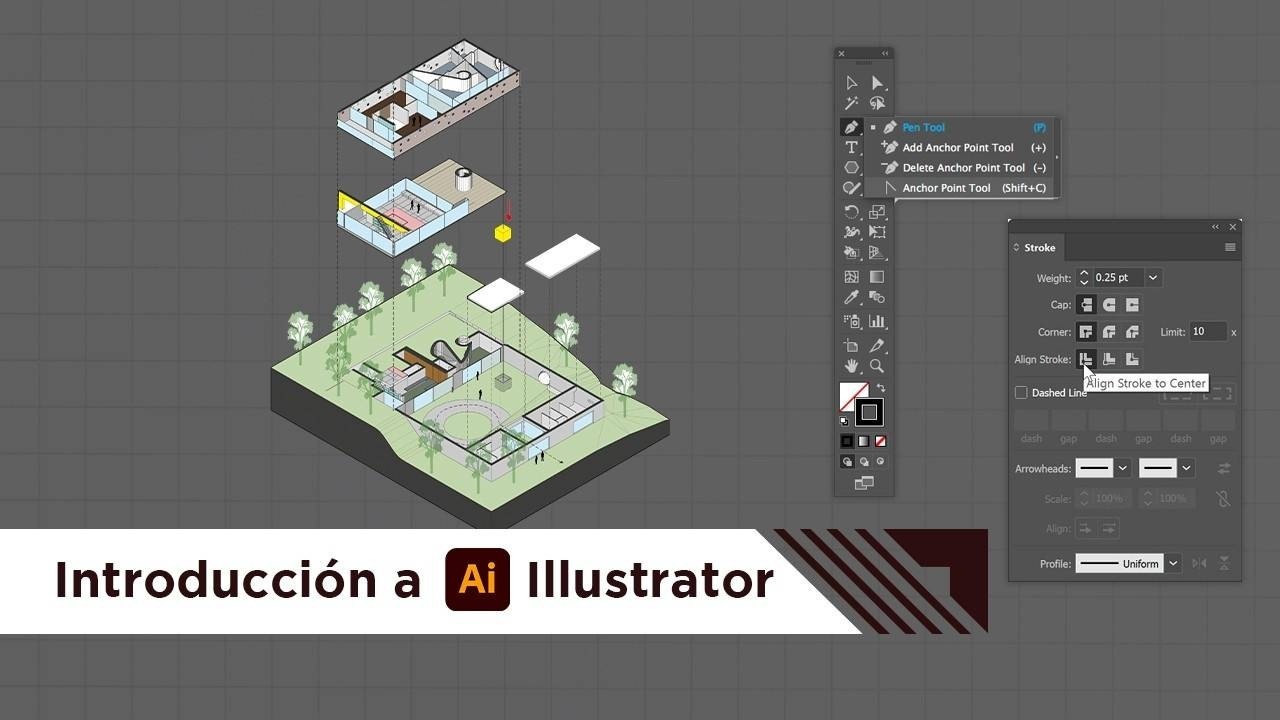
Task: Choose Miter Join corner
Action: point(1086,332)
